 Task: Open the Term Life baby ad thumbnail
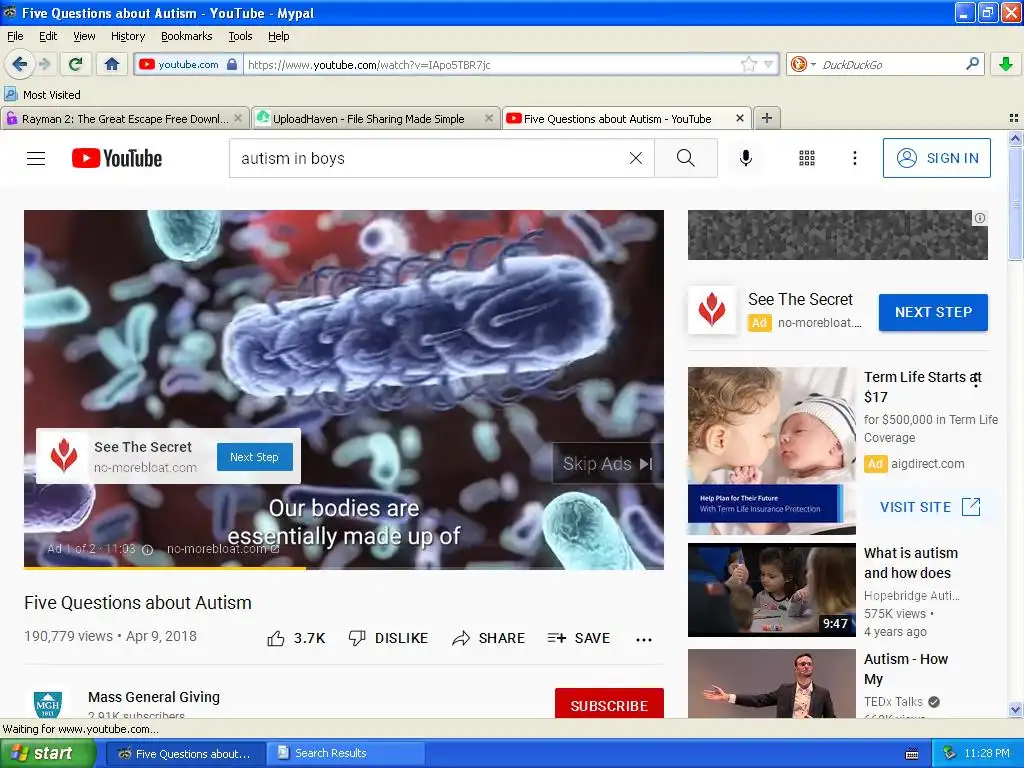coord(771,451)
